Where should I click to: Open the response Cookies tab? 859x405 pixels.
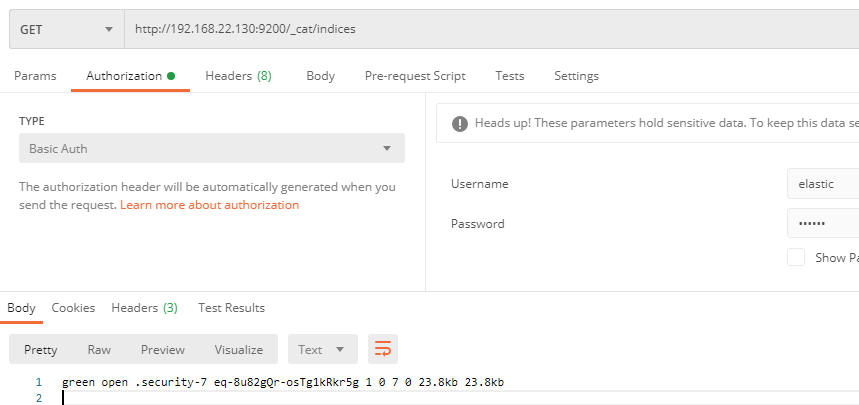point(73,308)
